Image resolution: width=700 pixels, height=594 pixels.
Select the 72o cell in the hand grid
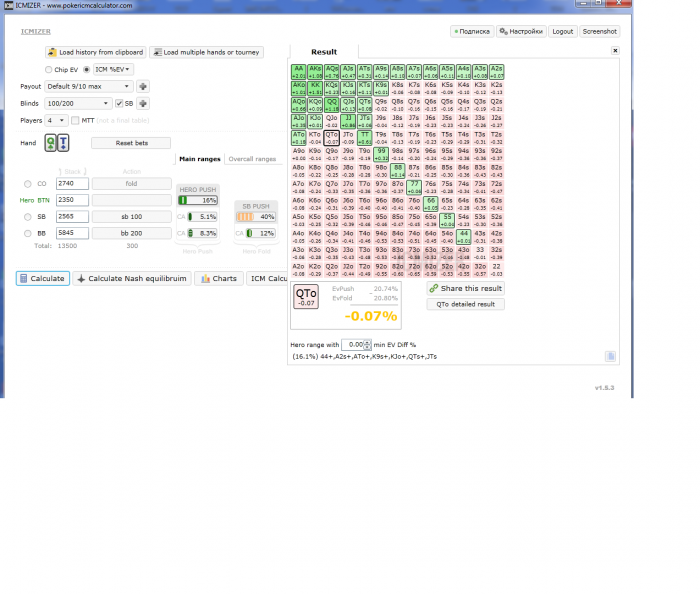(414, 270)
